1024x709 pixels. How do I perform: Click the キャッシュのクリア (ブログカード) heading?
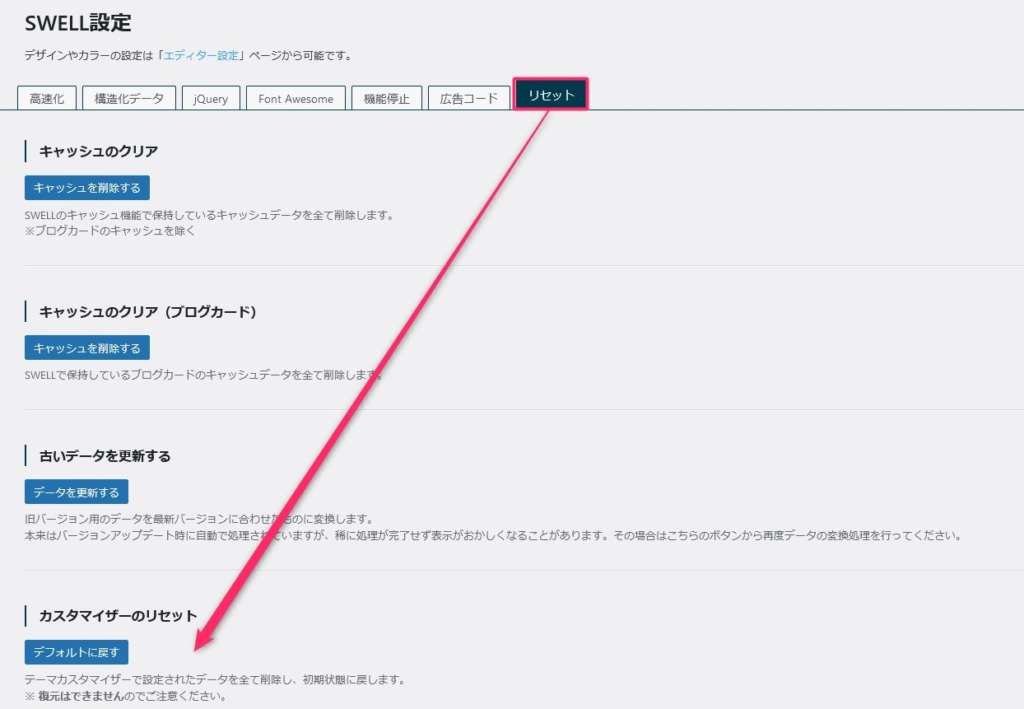pos(148,312)
